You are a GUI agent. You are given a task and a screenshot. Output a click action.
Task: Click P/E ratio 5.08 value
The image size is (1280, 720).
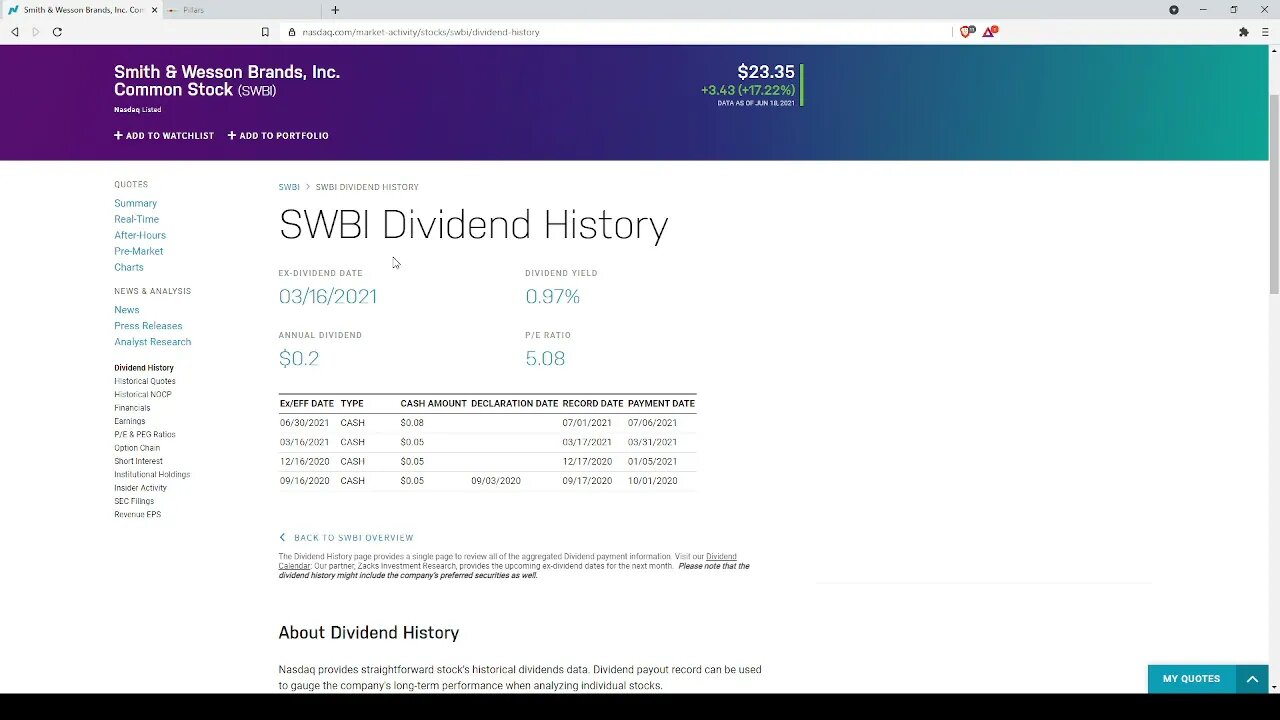[545, 359]
